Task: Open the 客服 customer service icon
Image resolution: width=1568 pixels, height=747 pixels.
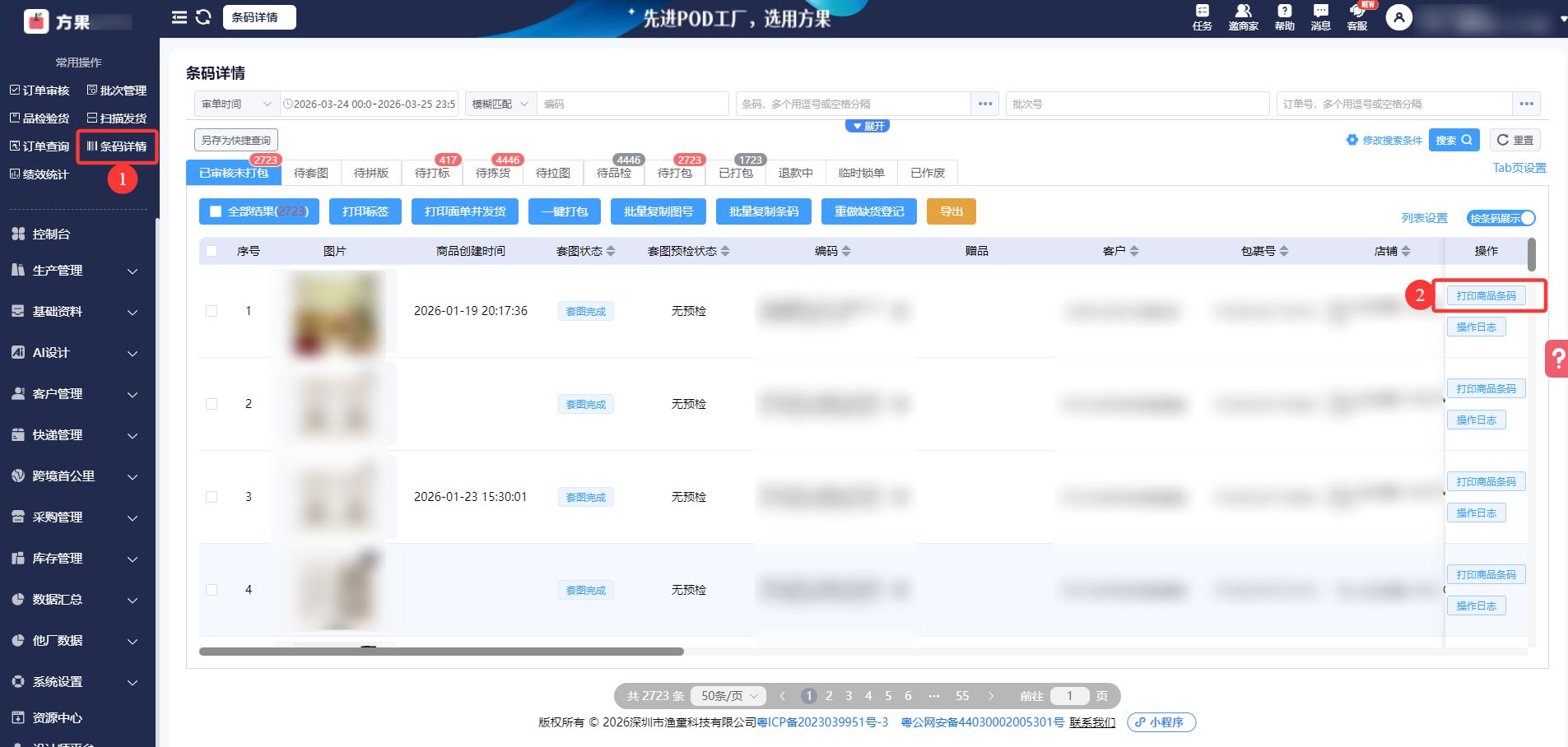Action: (1357, 16)
